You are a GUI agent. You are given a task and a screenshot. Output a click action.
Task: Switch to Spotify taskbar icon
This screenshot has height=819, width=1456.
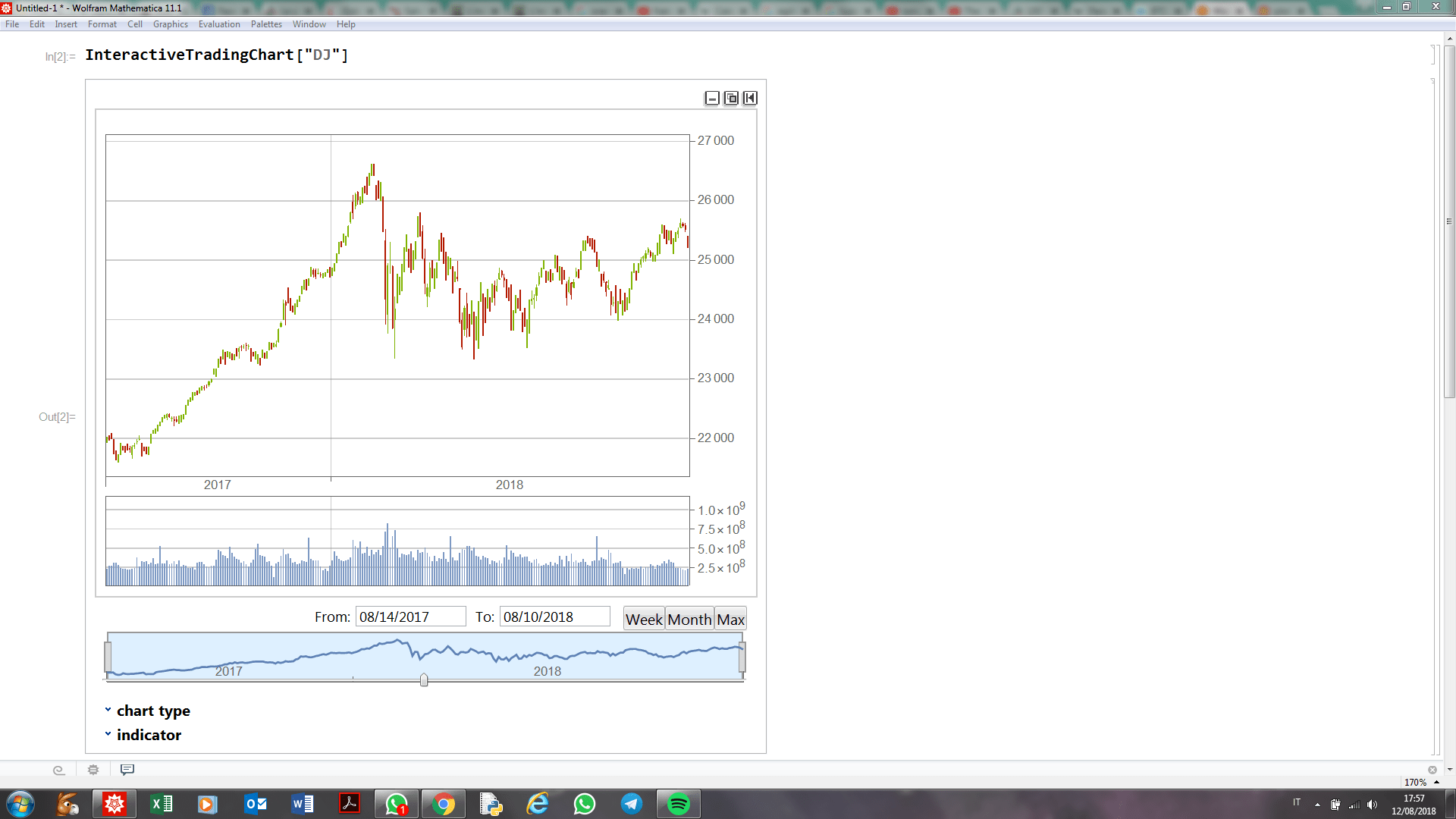(x=679, y=804)
